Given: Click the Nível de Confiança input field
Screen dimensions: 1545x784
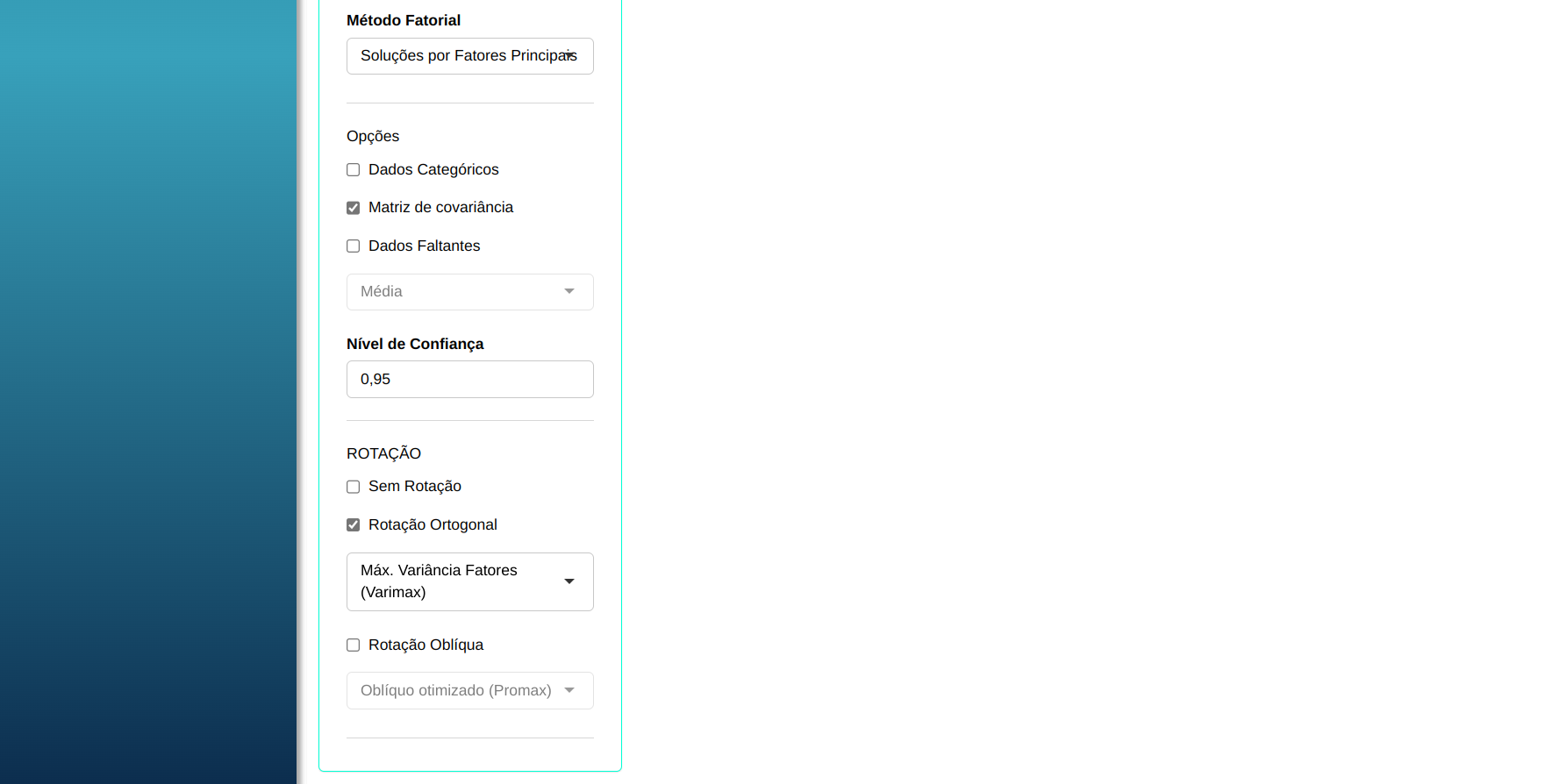Looking at the screenshot, I should [x=469, y=380].
